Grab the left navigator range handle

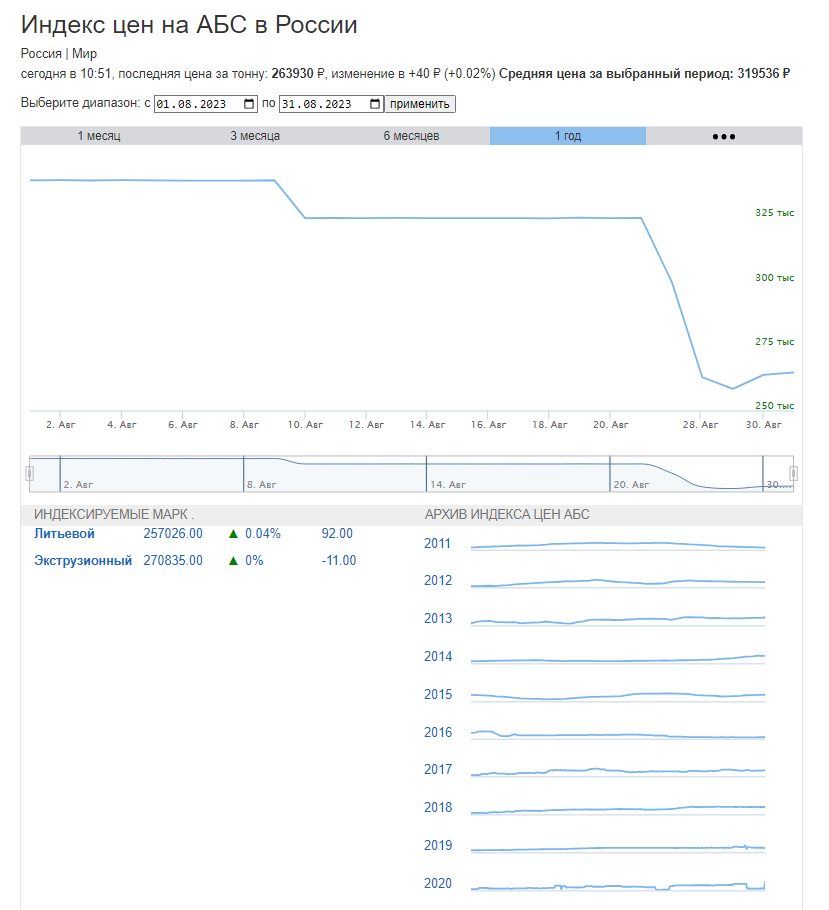[x=30, y=474]
